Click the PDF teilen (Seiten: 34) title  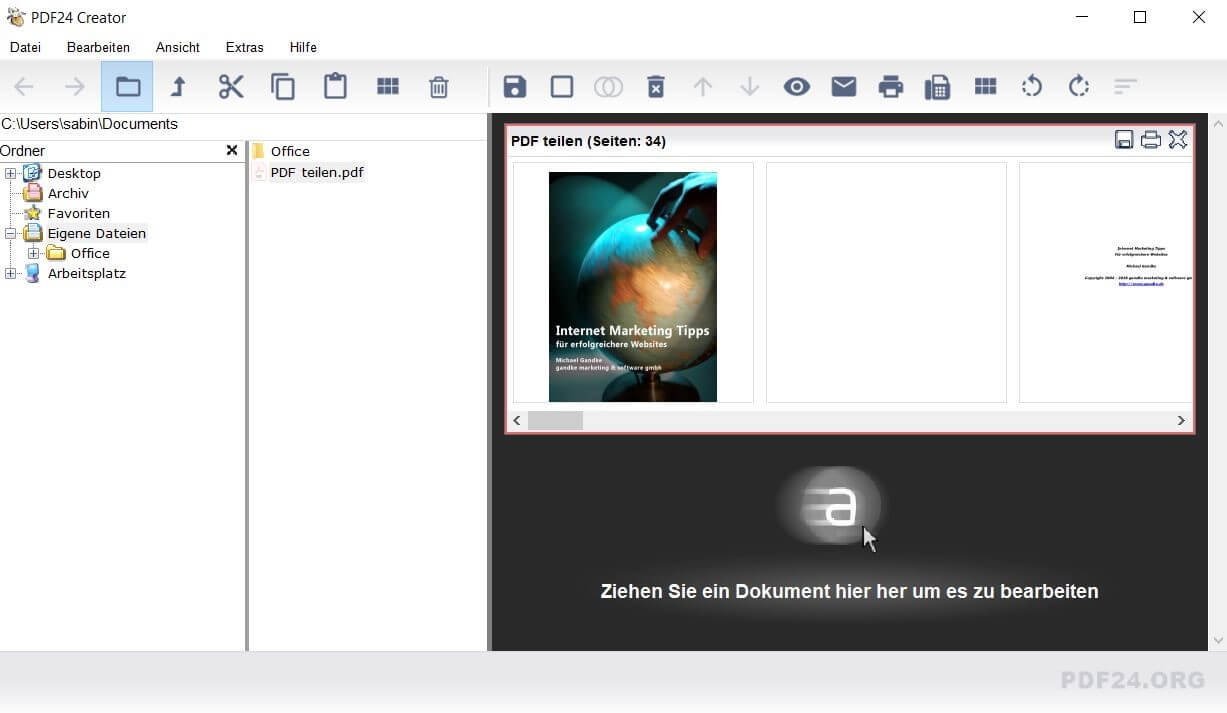(x=588, y=141)
